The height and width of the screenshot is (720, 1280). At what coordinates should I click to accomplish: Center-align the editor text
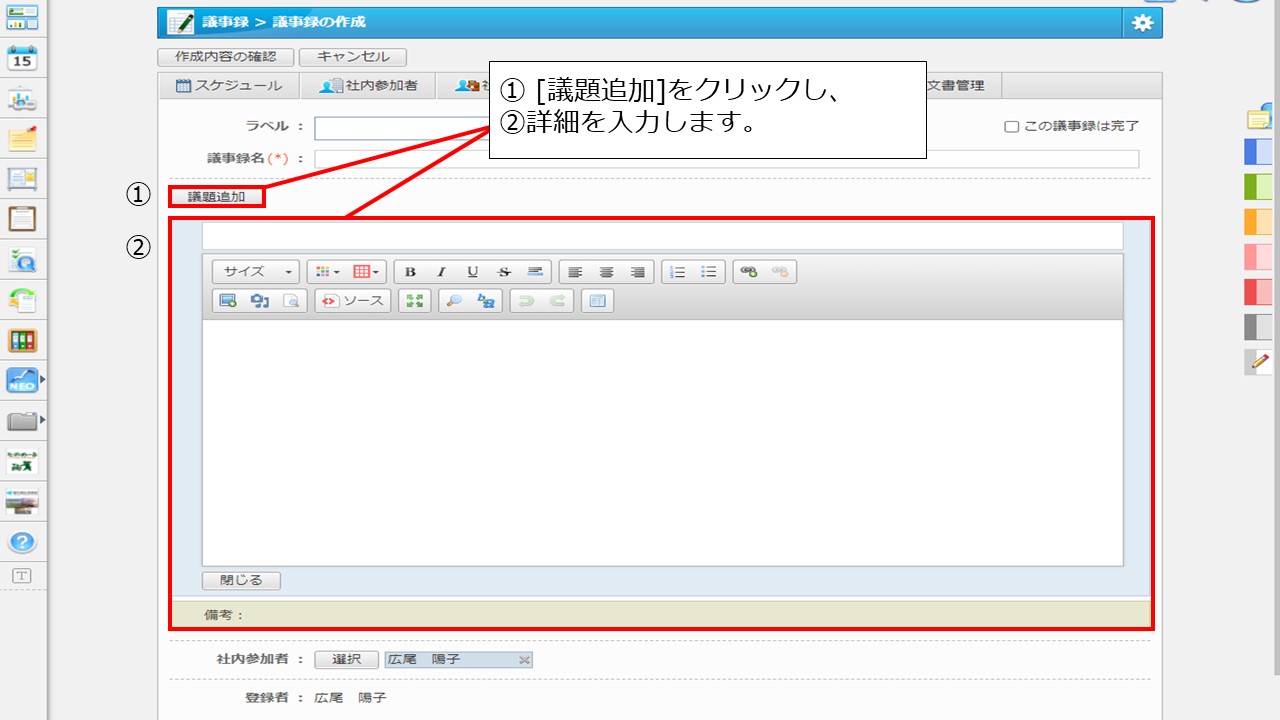click(606, 272)
